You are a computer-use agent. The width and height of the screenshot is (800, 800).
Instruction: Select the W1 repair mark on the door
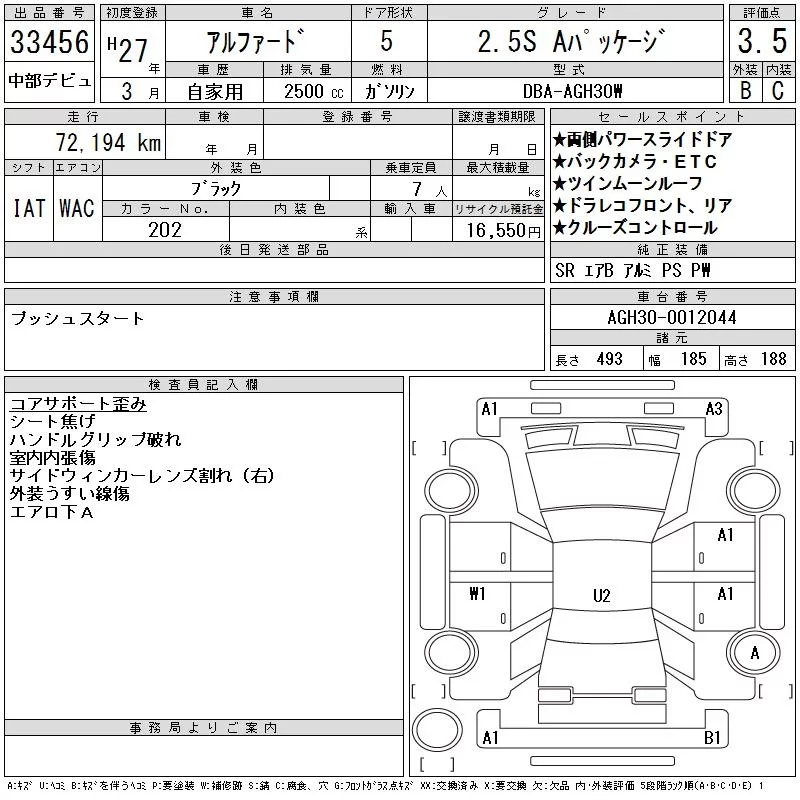coord(477,594)
